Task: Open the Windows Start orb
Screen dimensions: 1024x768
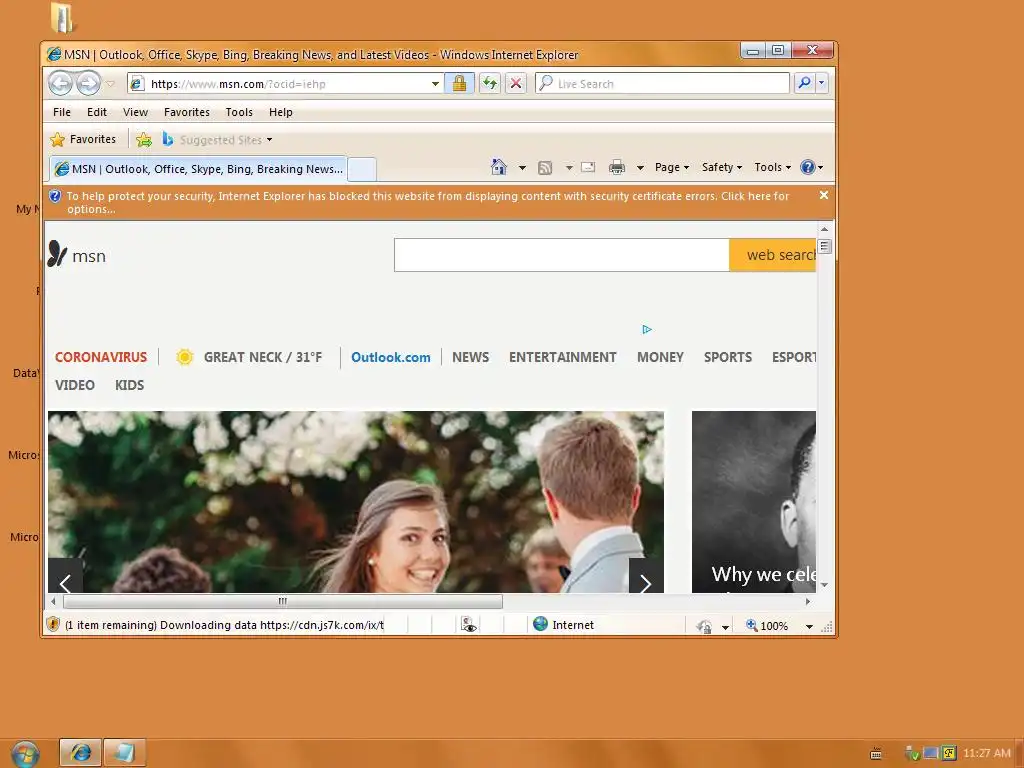Action: [x=25, y=754]
